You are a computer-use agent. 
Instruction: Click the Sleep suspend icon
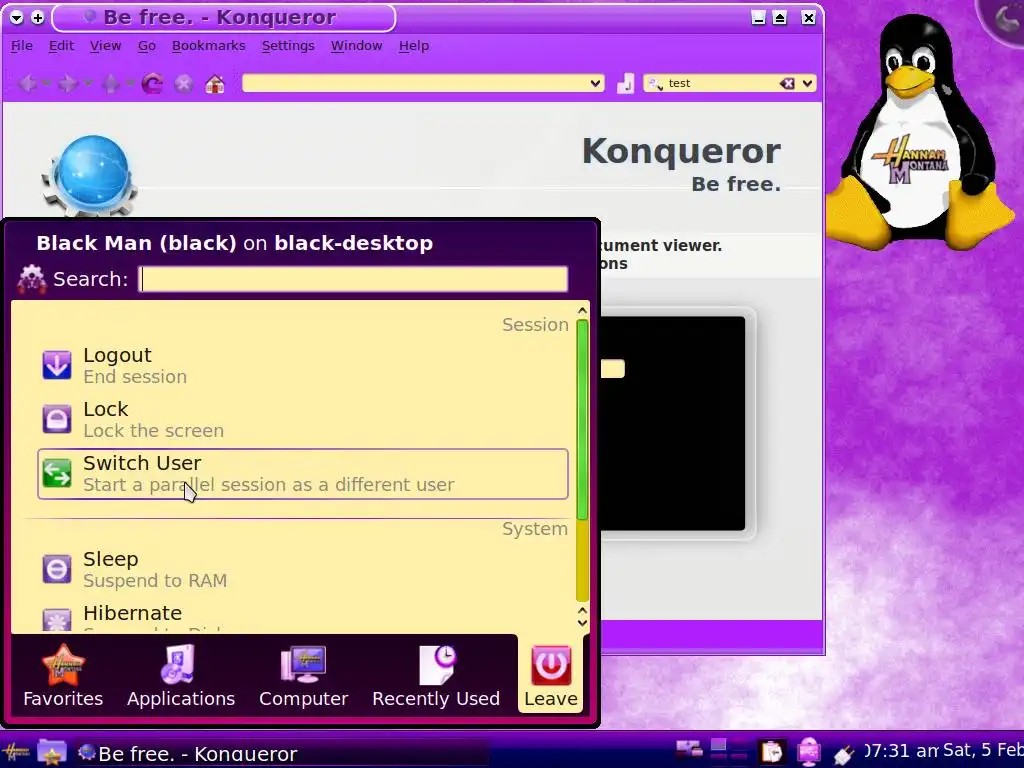click(x=57, y=569)
